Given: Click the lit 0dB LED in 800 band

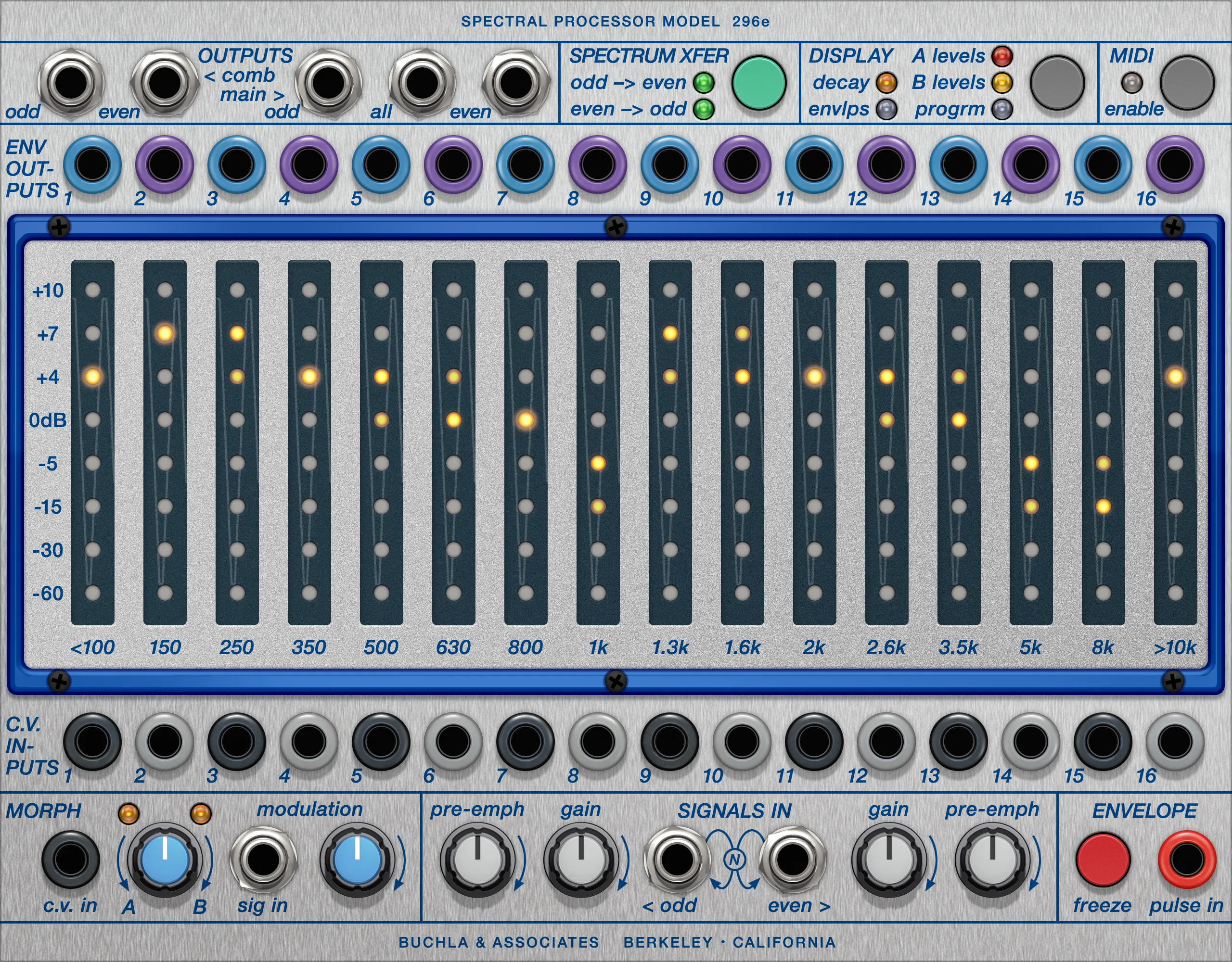Looking at the screenshot, I should 526,420.
